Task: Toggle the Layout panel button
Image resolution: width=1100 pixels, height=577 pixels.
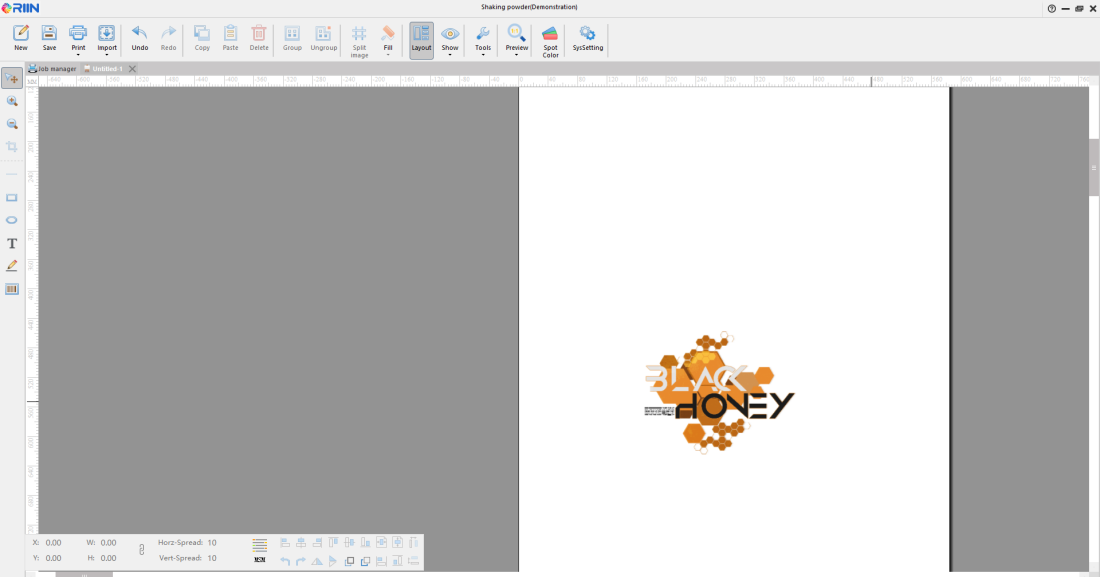Action: point(421,40)
